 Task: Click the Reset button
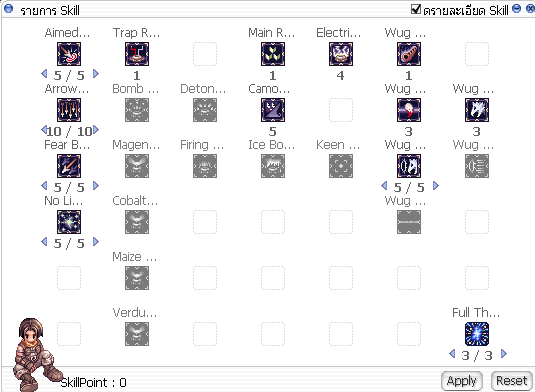point(511,380)
